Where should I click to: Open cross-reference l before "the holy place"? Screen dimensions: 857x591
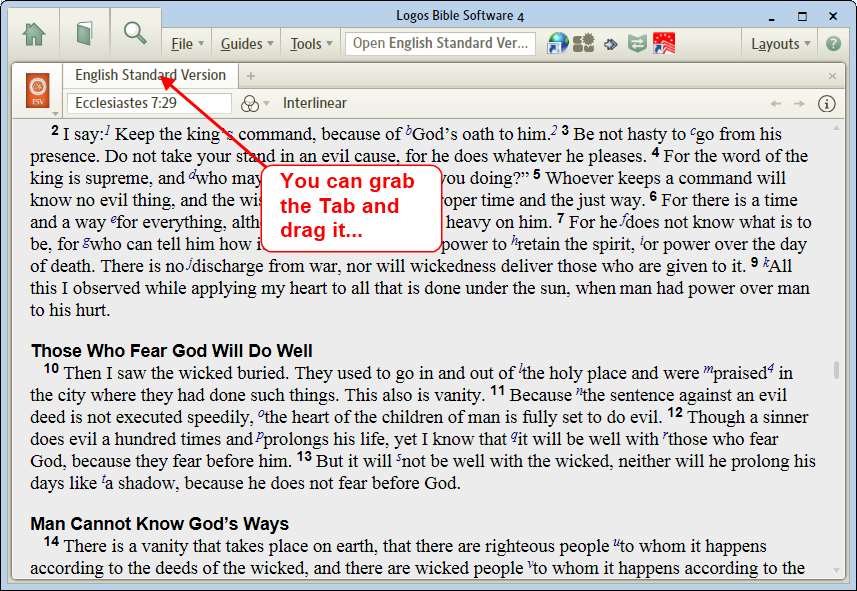pos(521,369)
